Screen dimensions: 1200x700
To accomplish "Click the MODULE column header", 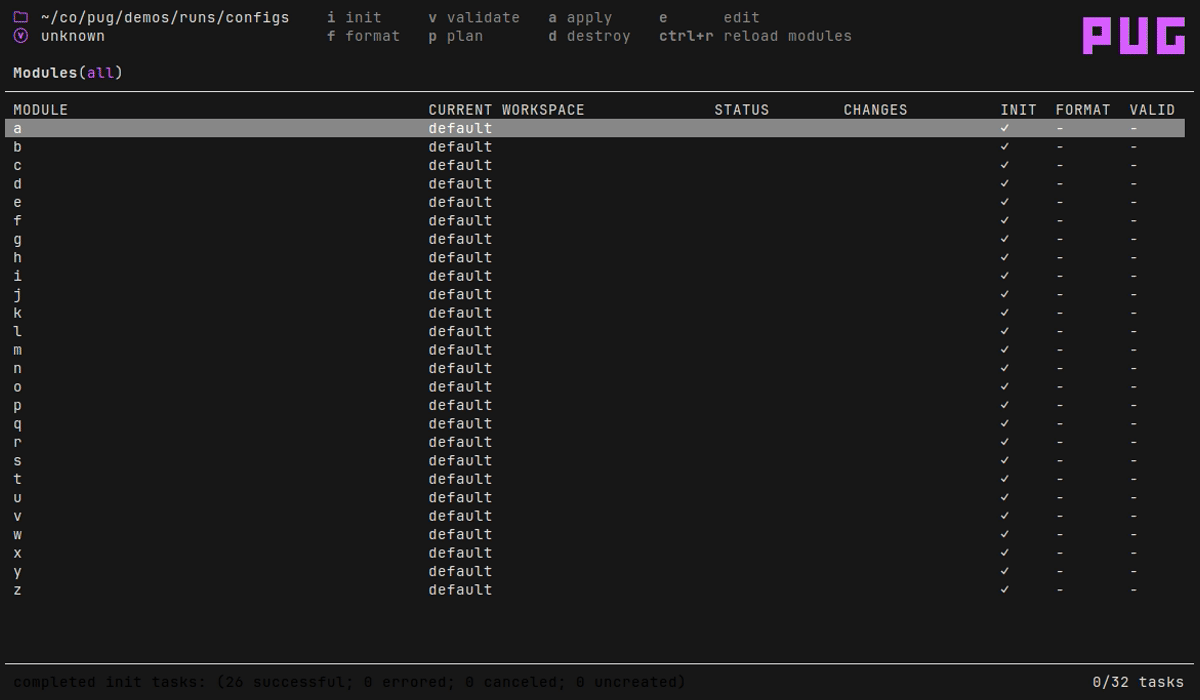I will click(x=40, y=110).
